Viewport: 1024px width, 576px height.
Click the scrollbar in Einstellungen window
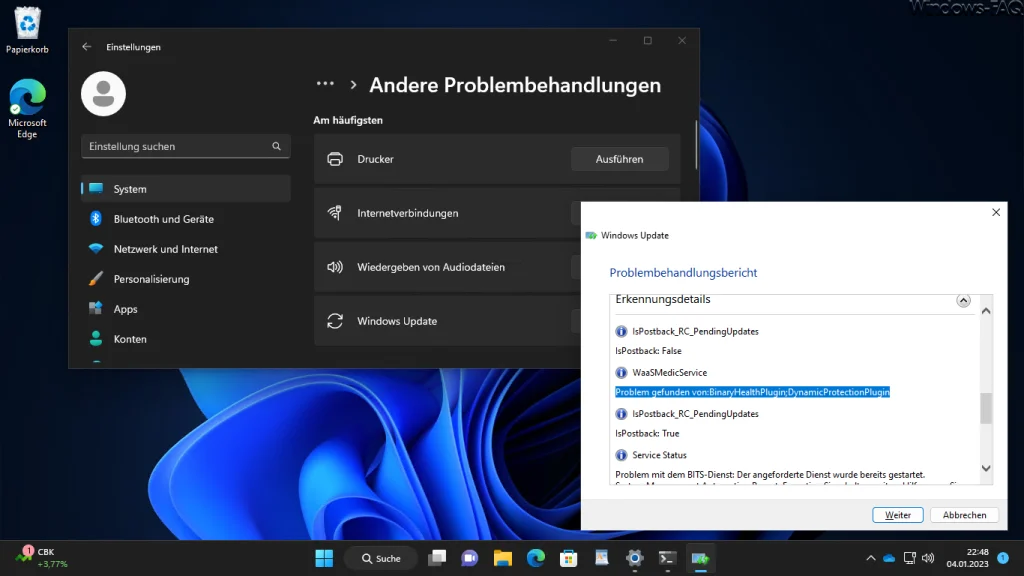click(696, 145)
